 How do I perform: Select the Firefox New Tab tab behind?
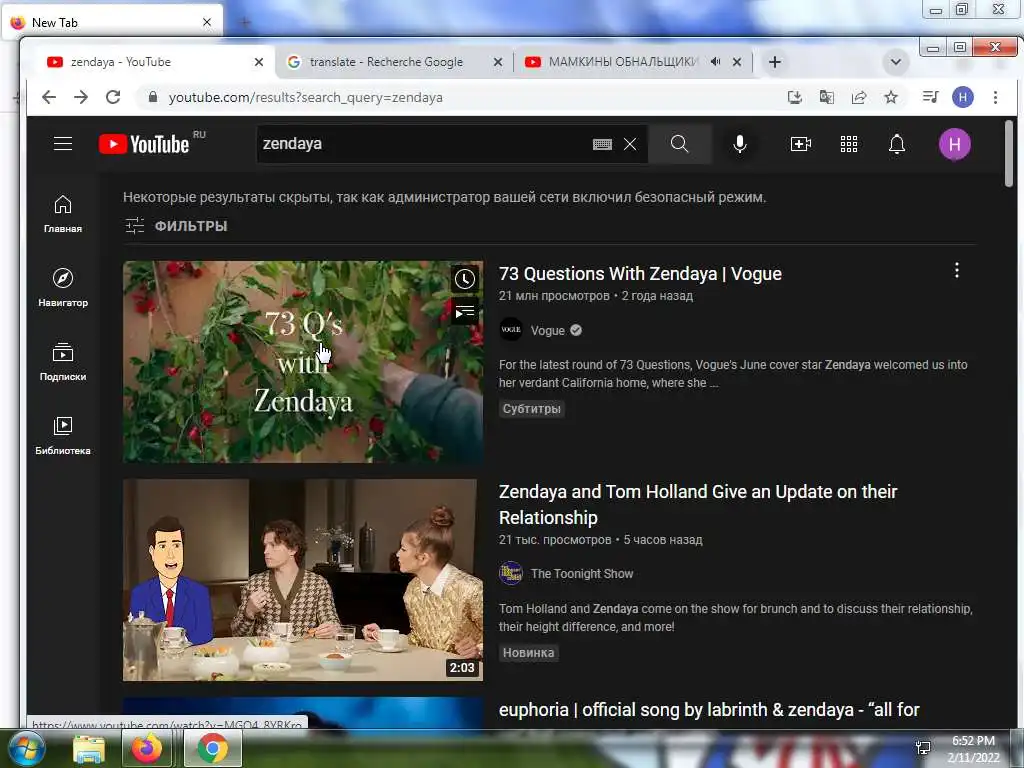click(x=111, y=22)
